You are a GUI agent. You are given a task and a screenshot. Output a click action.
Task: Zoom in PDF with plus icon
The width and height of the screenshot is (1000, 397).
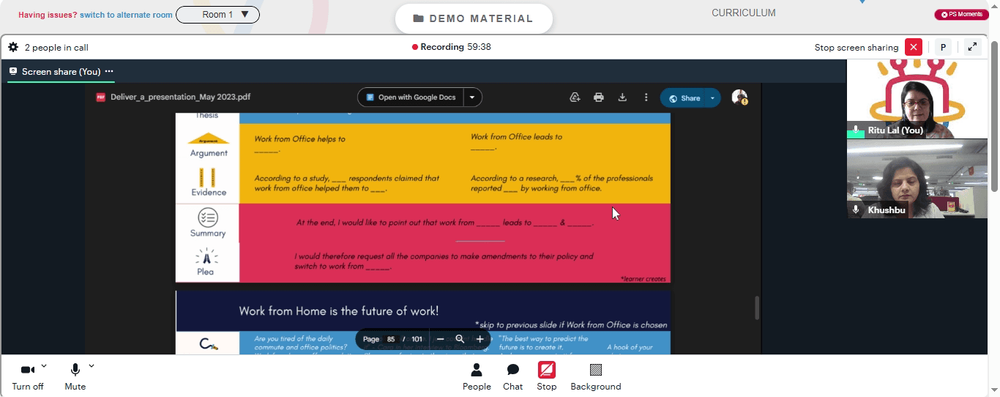(x=480, y=339)
